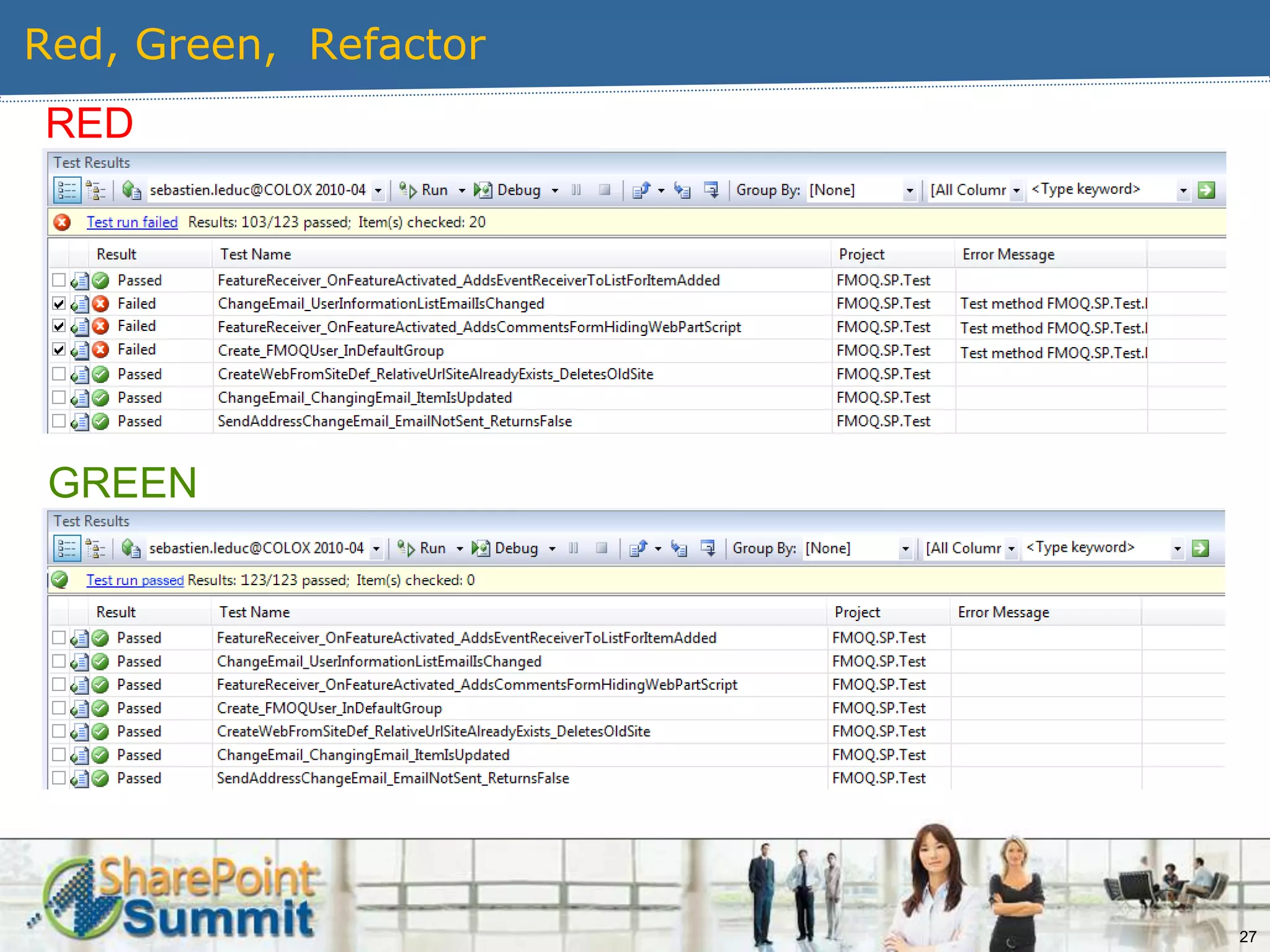1270x952 pixels.
Task: Click result details icon in GREEN toolbar
Action: [x=708, y=548]
